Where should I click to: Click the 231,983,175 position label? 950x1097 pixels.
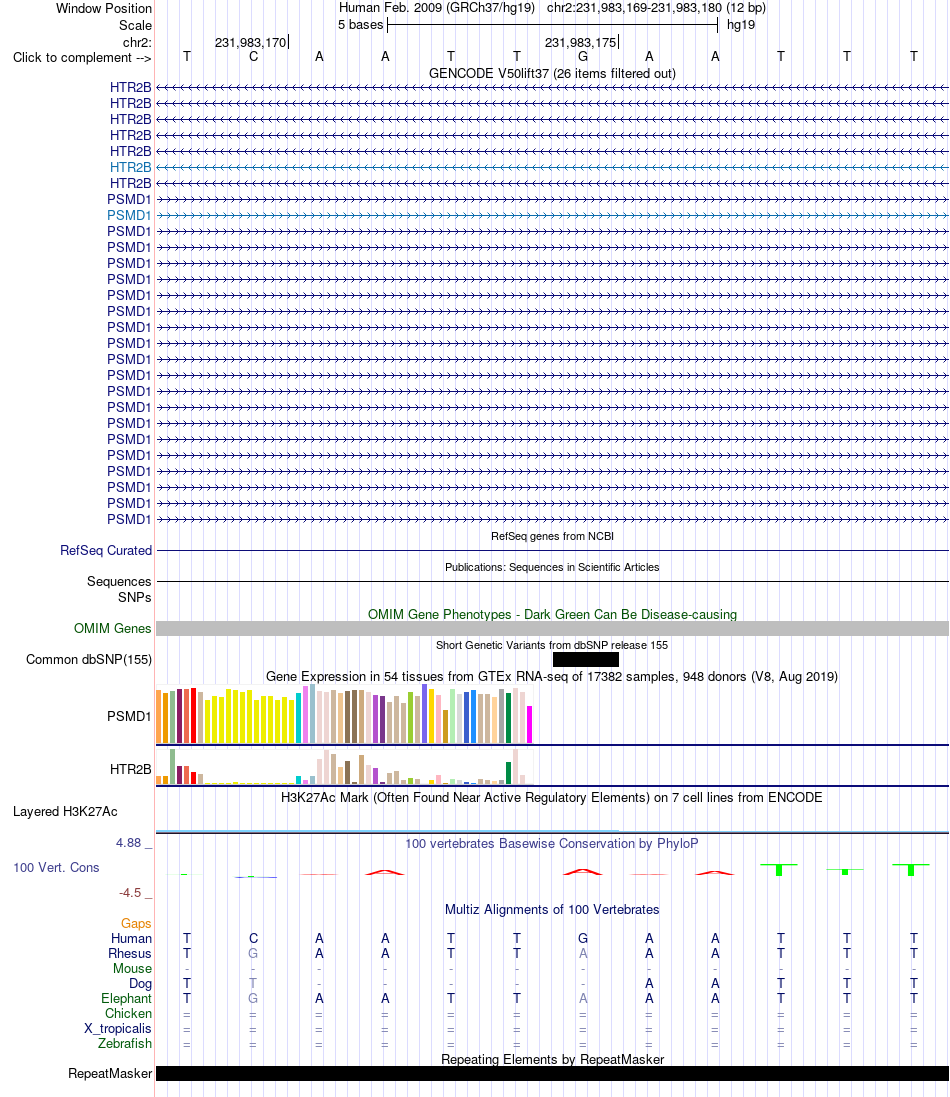point(581,43)
